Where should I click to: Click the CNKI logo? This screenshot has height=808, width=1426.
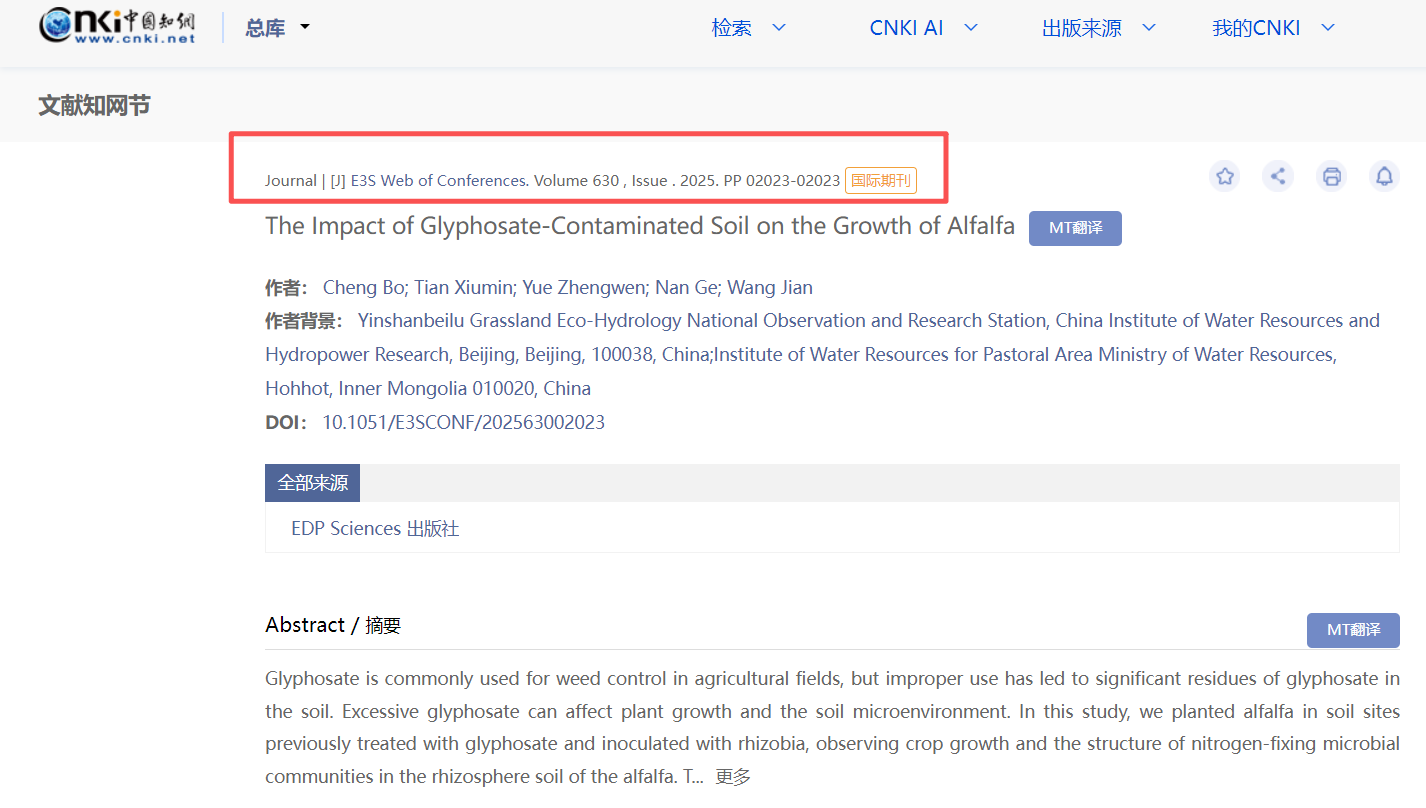click(x=117, y=27)
